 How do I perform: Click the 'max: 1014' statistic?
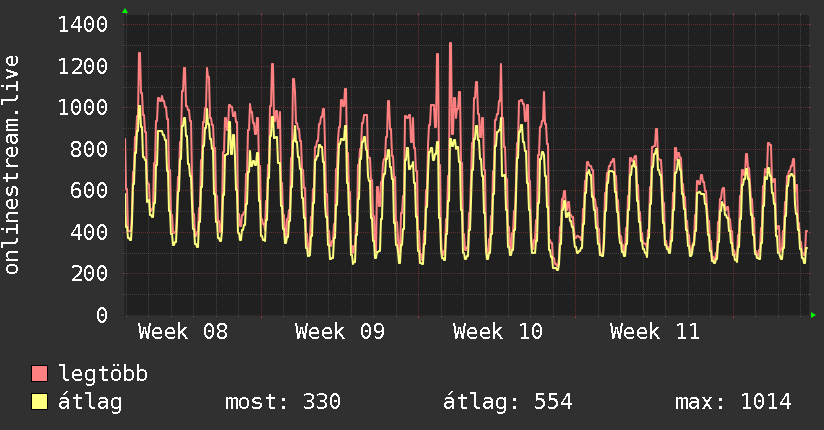733,402
